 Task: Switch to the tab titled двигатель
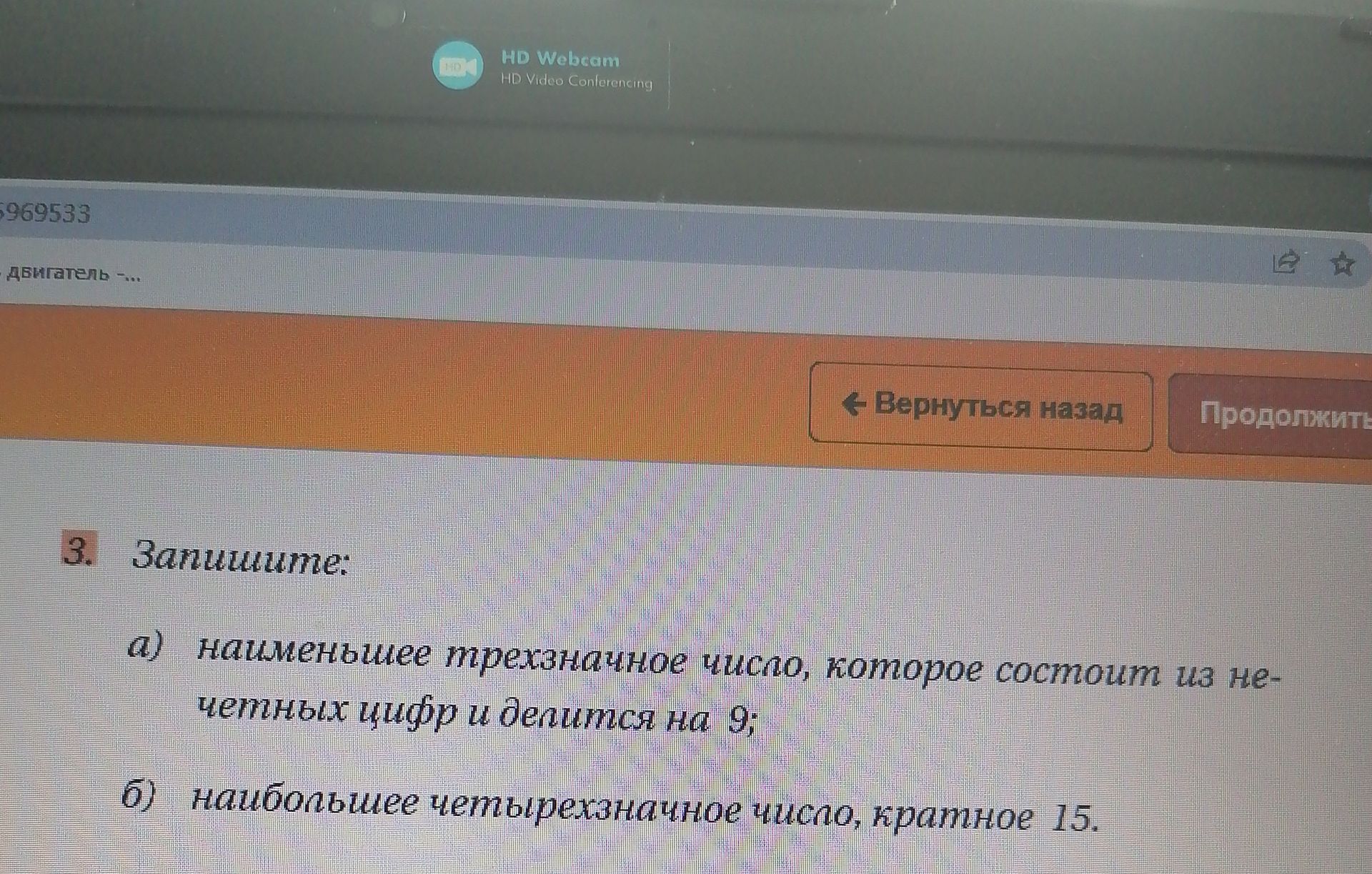(71, 274)
